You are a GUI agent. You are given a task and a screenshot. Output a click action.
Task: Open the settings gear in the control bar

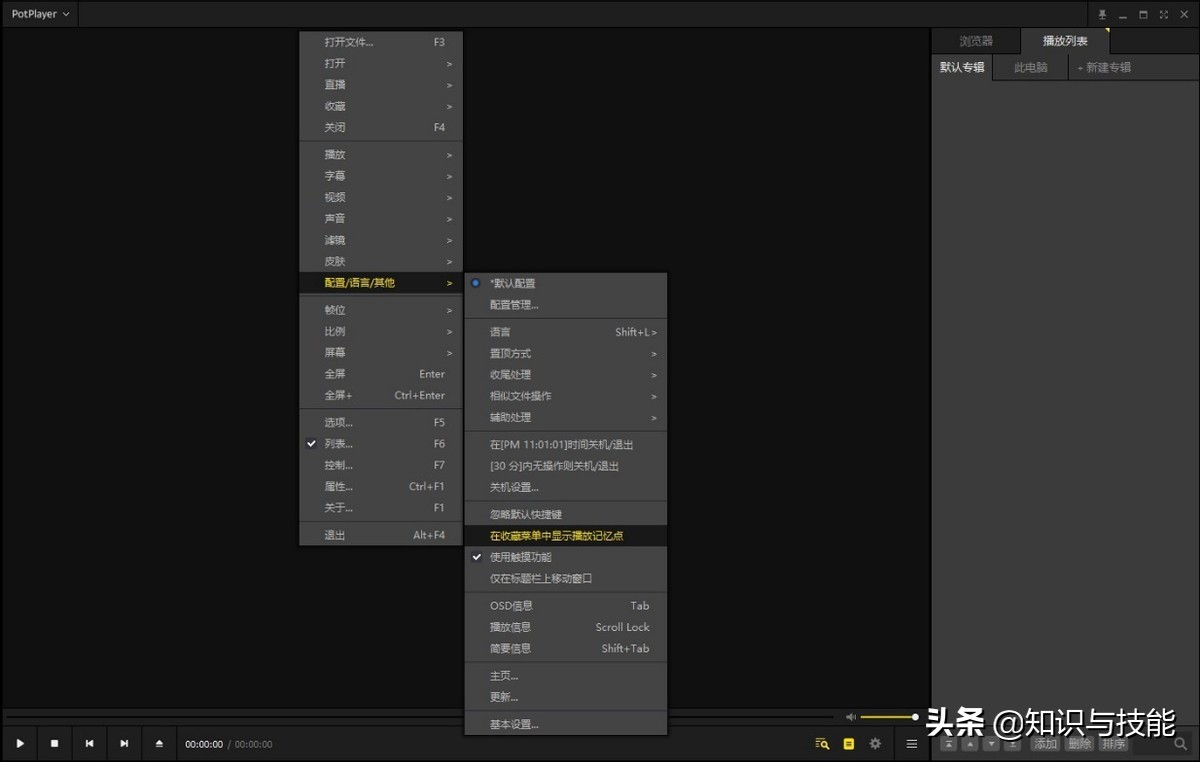click(875, 744)
